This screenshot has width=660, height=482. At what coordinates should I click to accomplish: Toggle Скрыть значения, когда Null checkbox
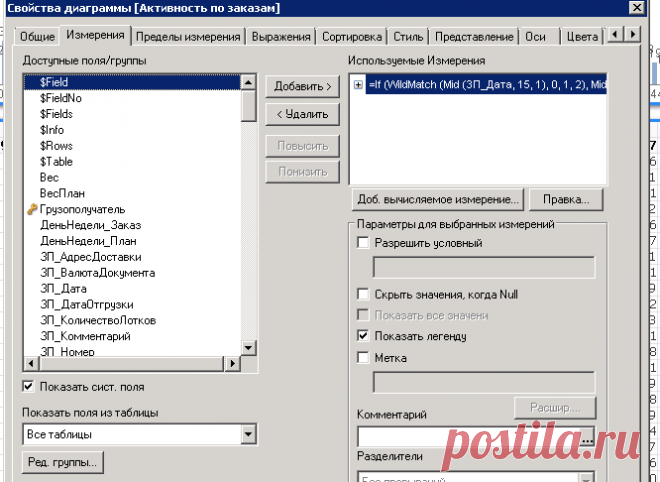tap(363, 294)
